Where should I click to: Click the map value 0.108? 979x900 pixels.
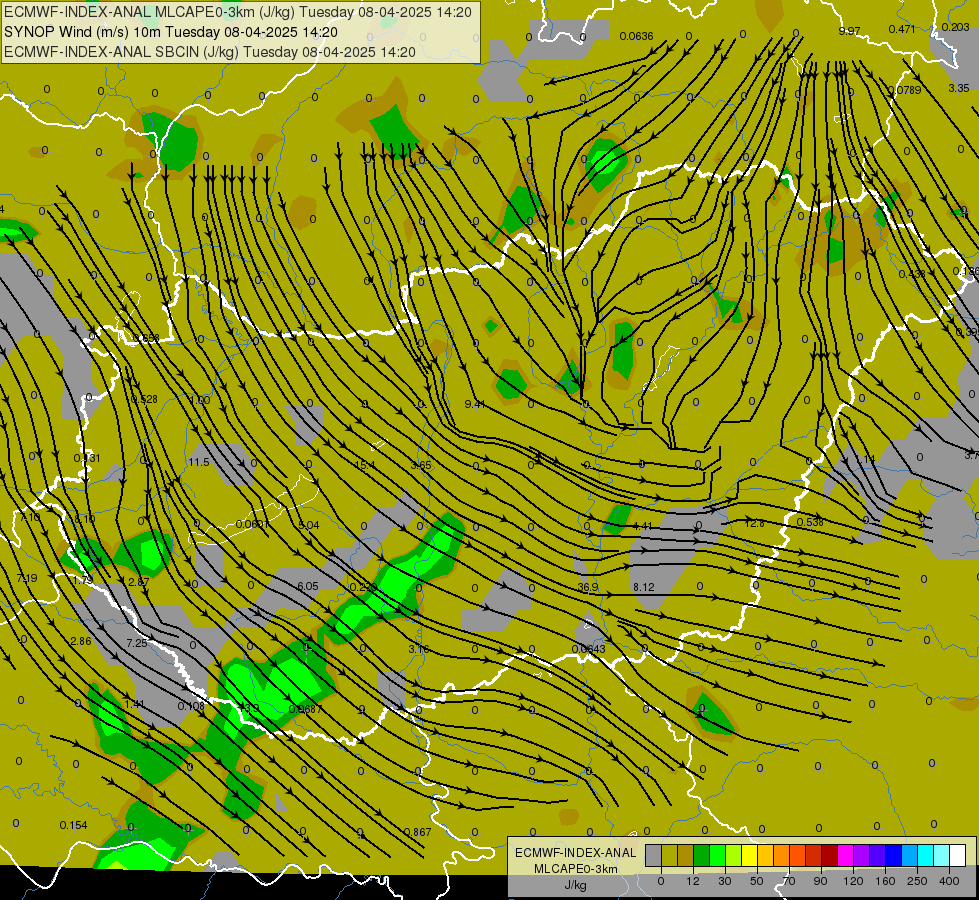click(x=191, y=706)
